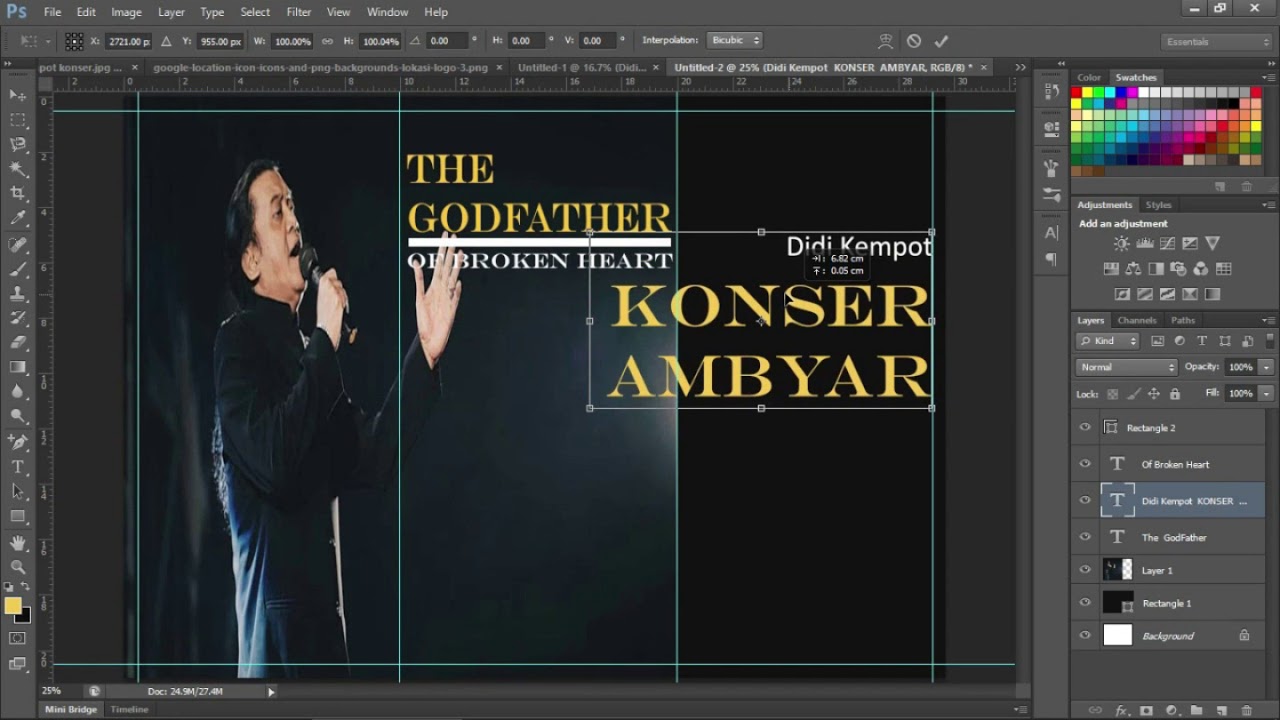This screenshot has height=720, width=1280.
Task: Toggle the Lock all padlock icon
Action: (1175, 394)
